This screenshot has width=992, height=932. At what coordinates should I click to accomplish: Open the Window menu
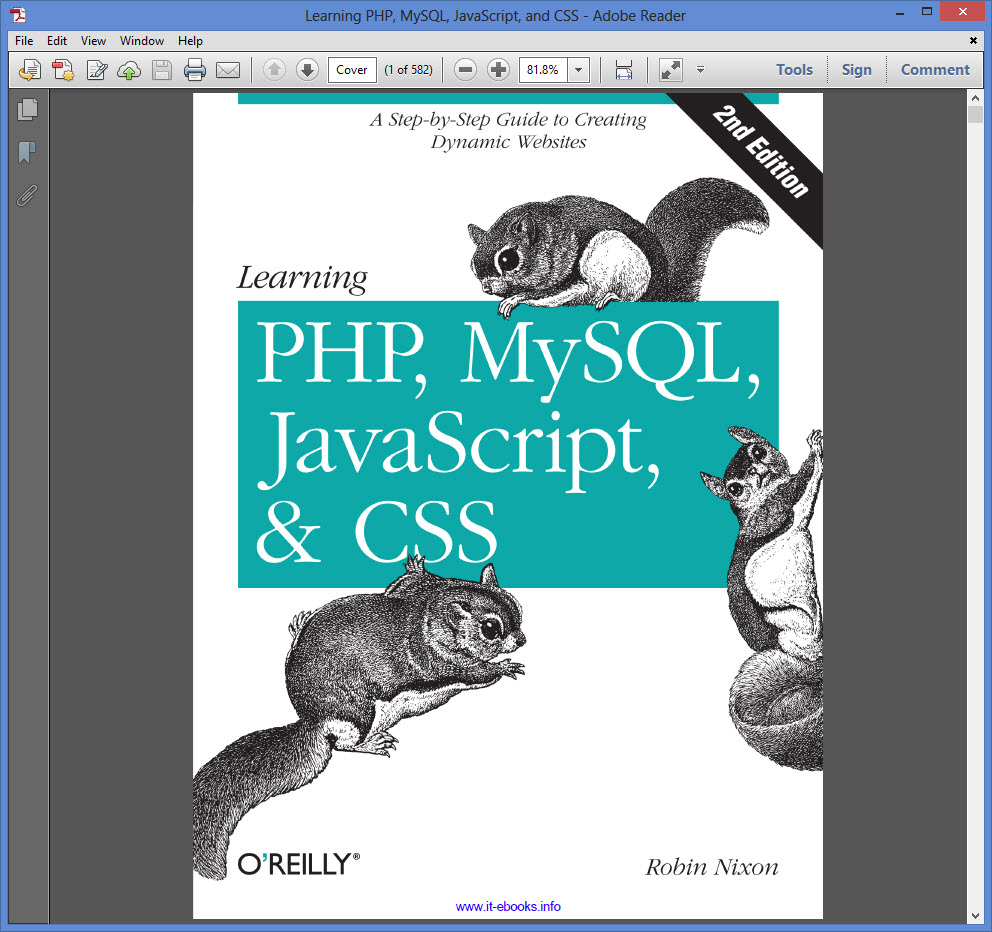(142, 41)
